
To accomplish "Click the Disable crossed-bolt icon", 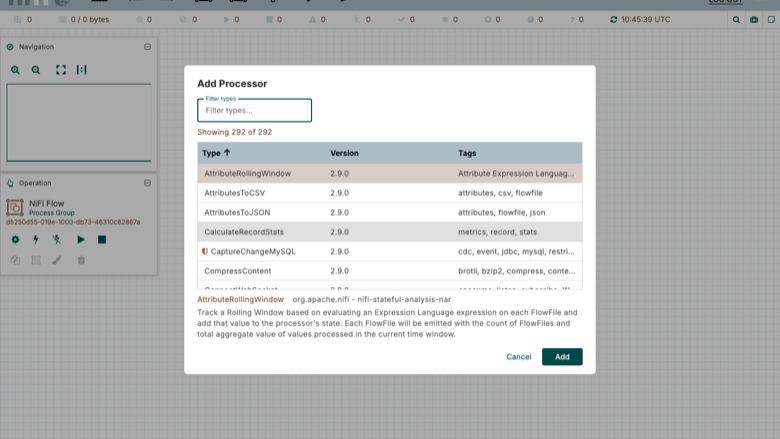I will (x=57, y=240).
